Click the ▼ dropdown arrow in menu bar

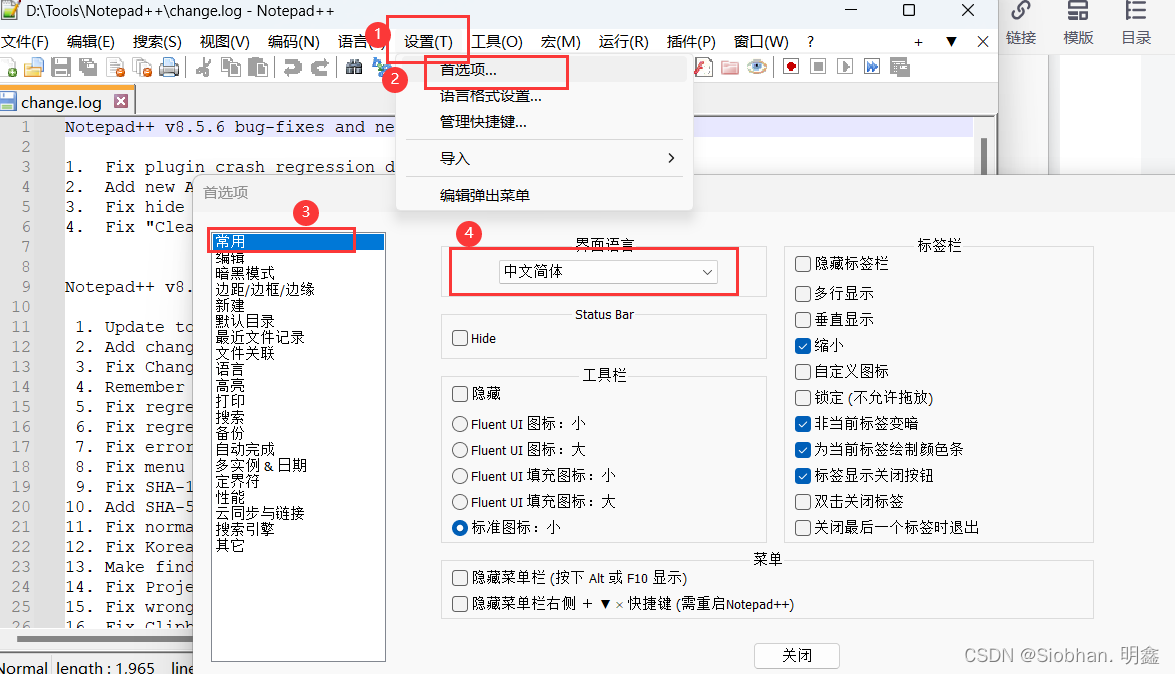point(951,42)
